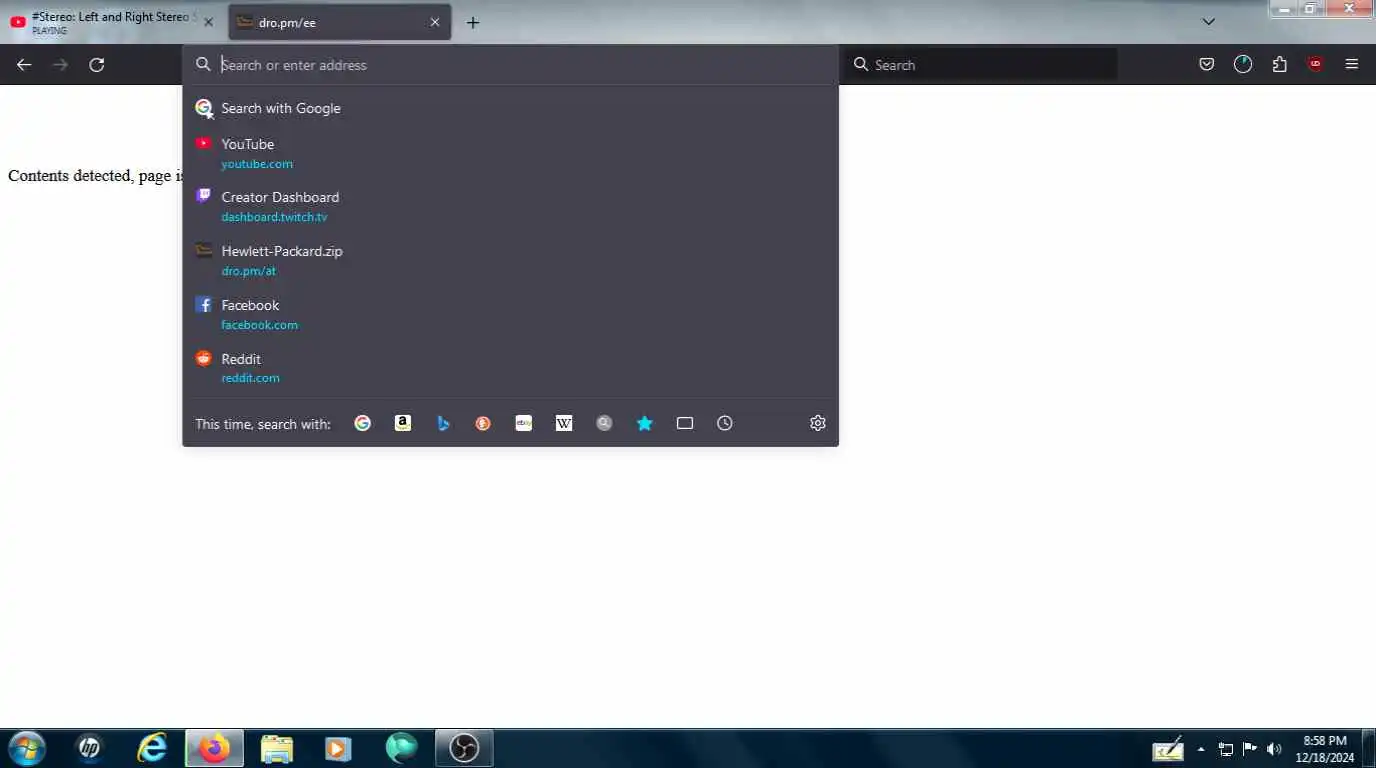Open the Action Center flag icon
The width and height of the screenshot is (1376, 768).
(1250, 749)
